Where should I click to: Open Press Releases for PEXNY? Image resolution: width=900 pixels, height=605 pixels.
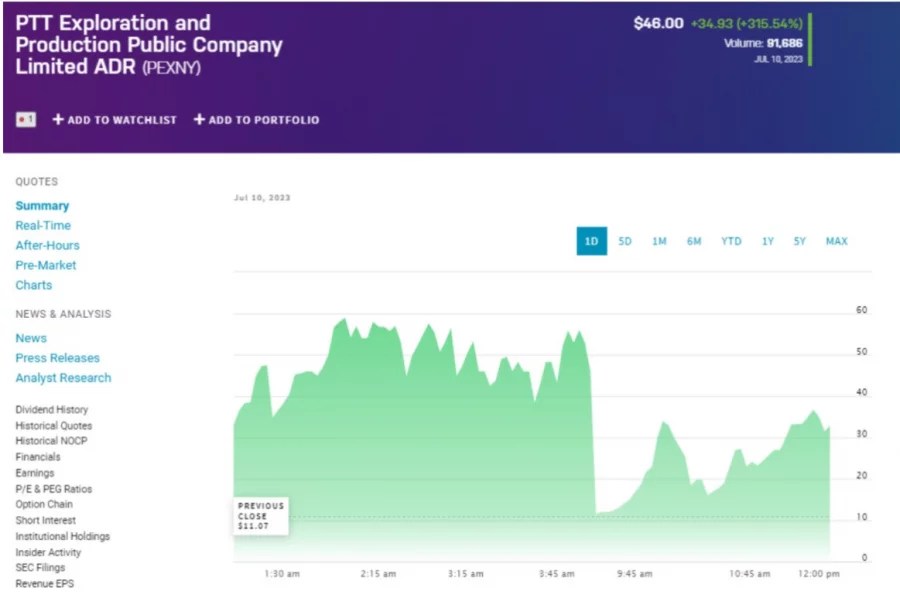click(x=57, y=357)
